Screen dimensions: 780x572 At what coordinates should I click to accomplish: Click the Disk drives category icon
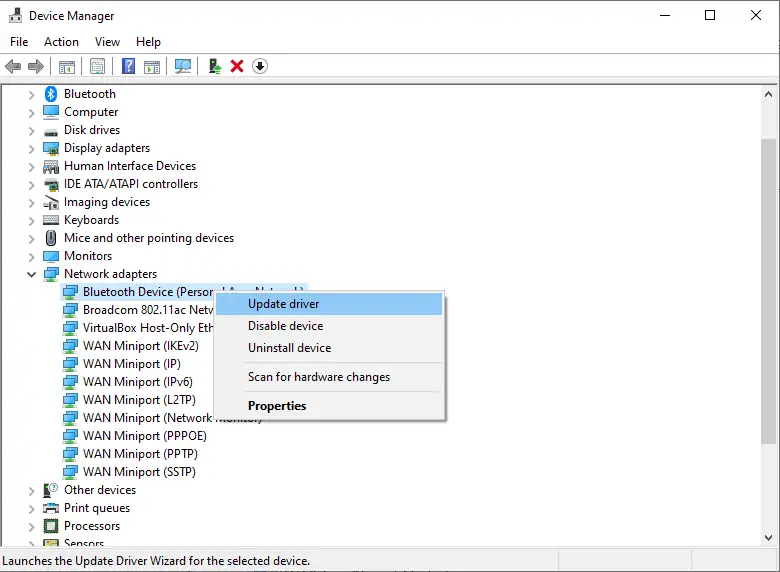pos(51,132)
